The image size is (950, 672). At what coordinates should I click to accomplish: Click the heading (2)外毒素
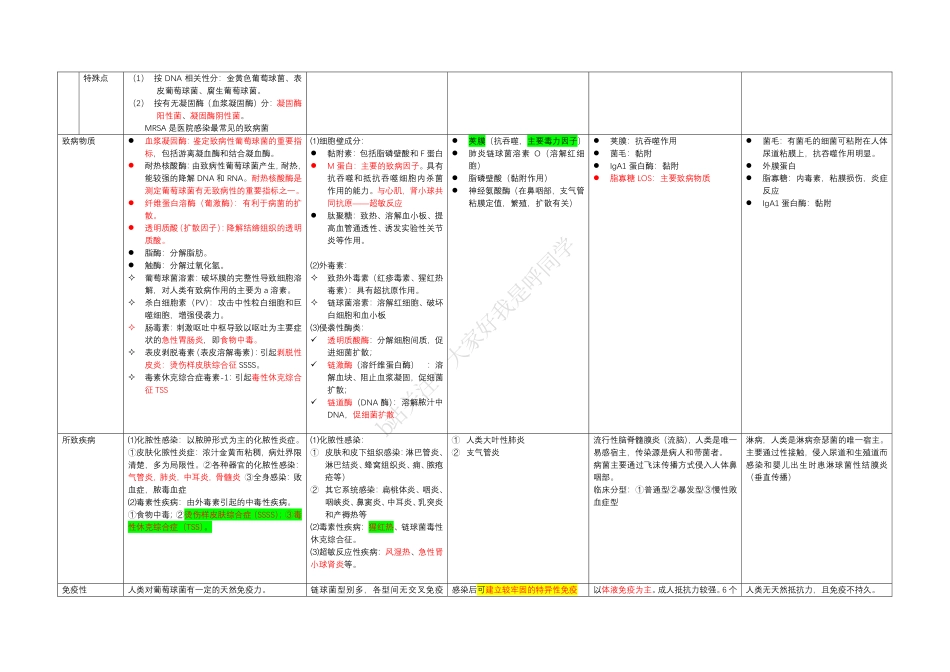329,265
